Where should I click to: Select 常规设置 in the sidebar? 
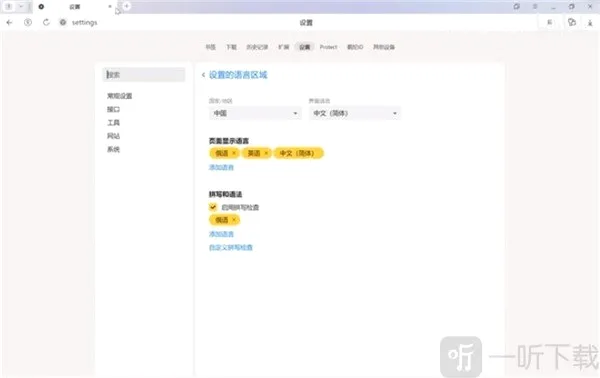[x=119, y=96]
